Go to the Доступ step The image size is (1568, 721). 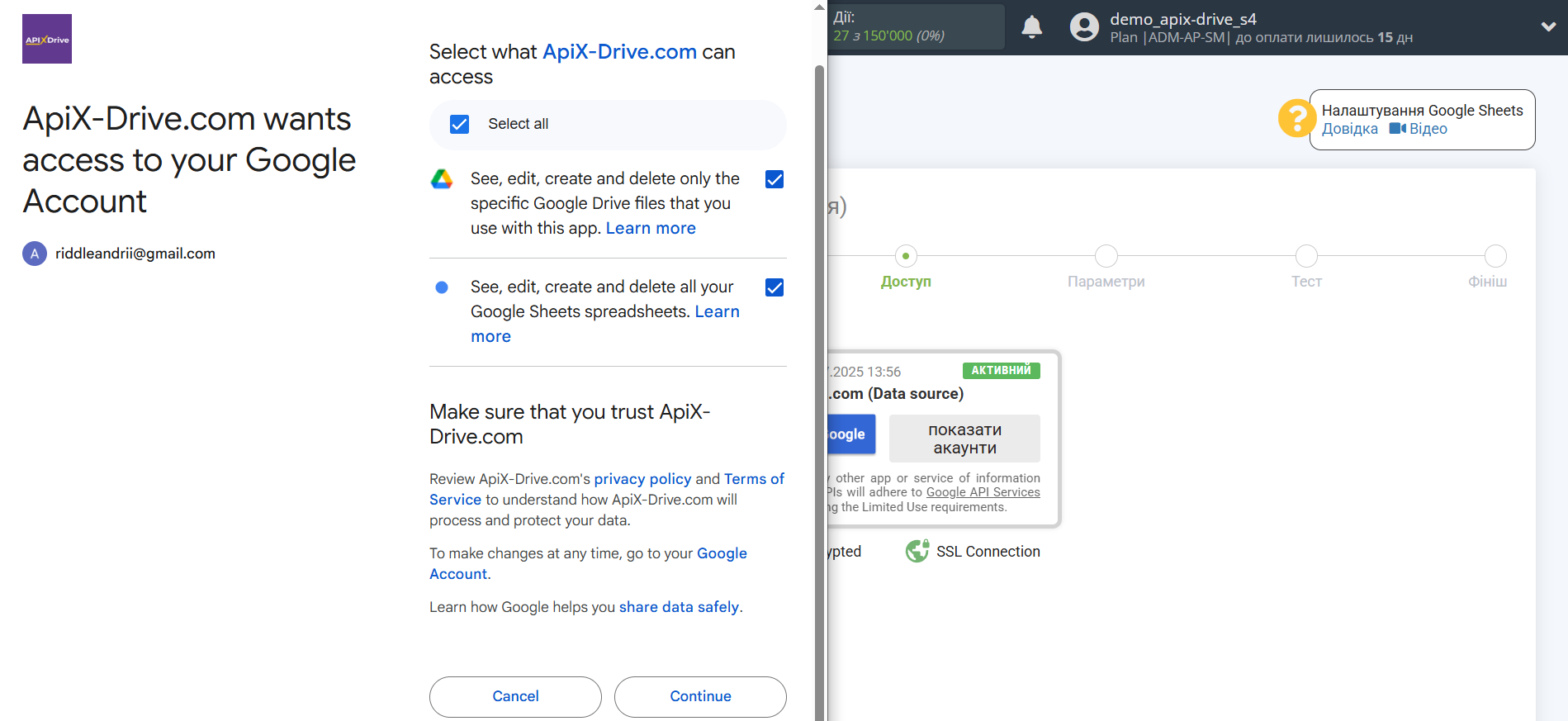[x=906, y=268]
